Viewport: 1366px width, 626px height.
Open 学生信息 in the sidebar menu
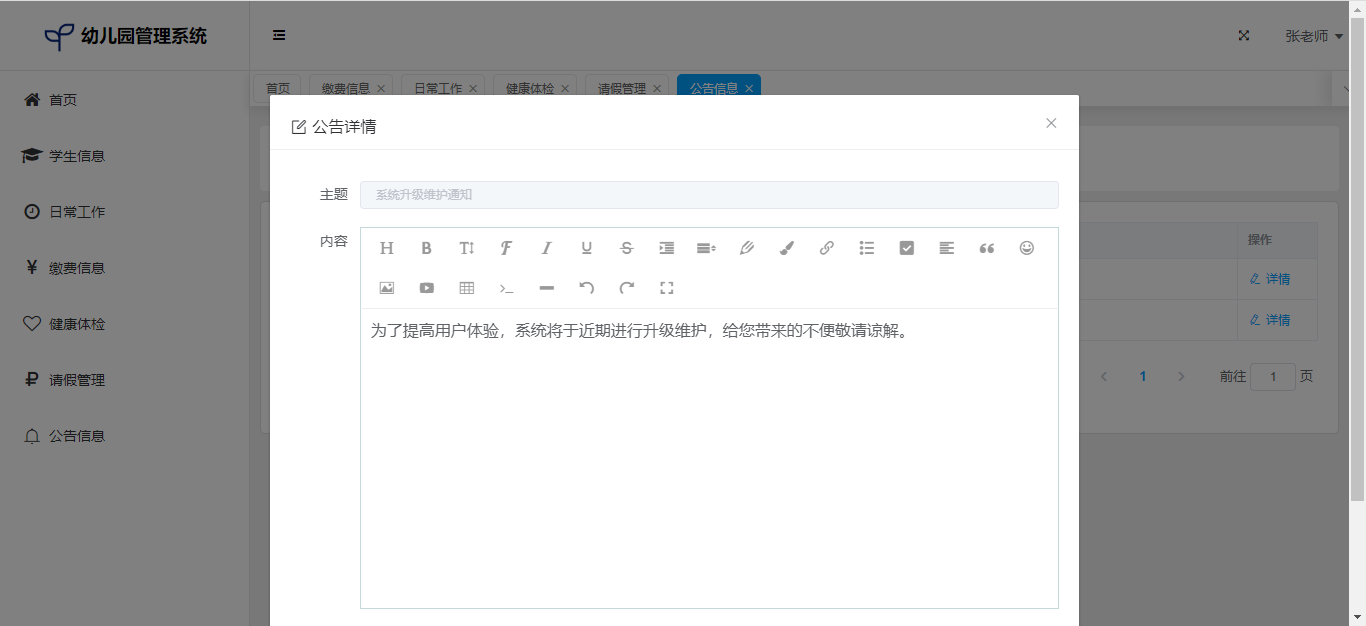(x=77, y=156)
